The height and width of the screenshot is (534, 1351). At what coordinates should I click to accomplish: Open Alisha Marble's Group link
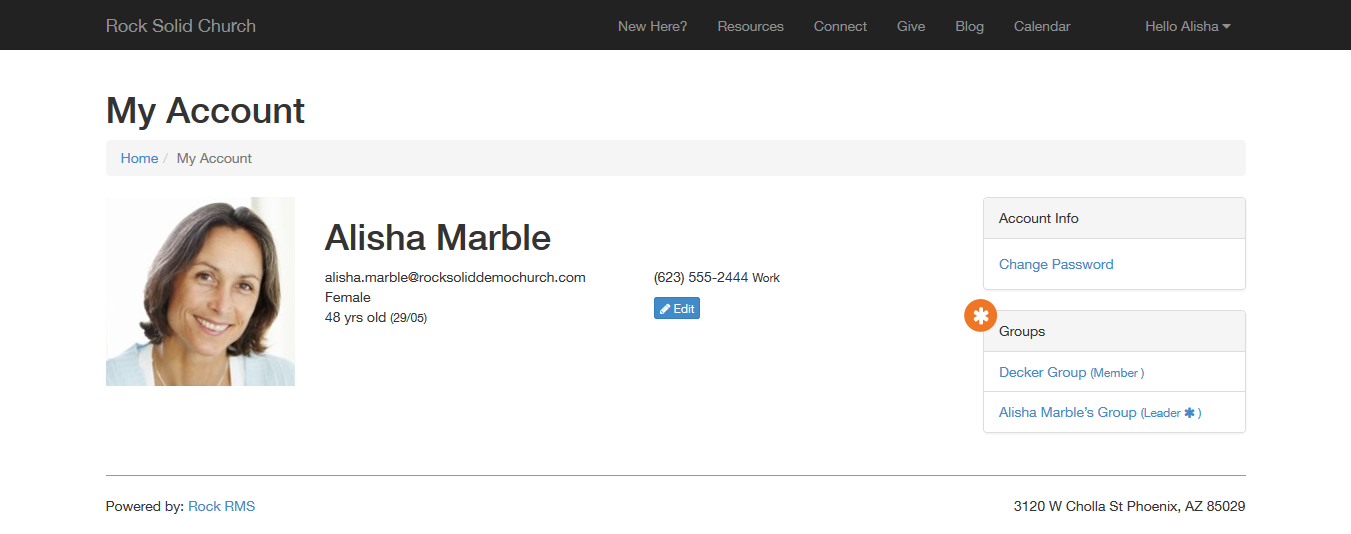[1067, 412]
